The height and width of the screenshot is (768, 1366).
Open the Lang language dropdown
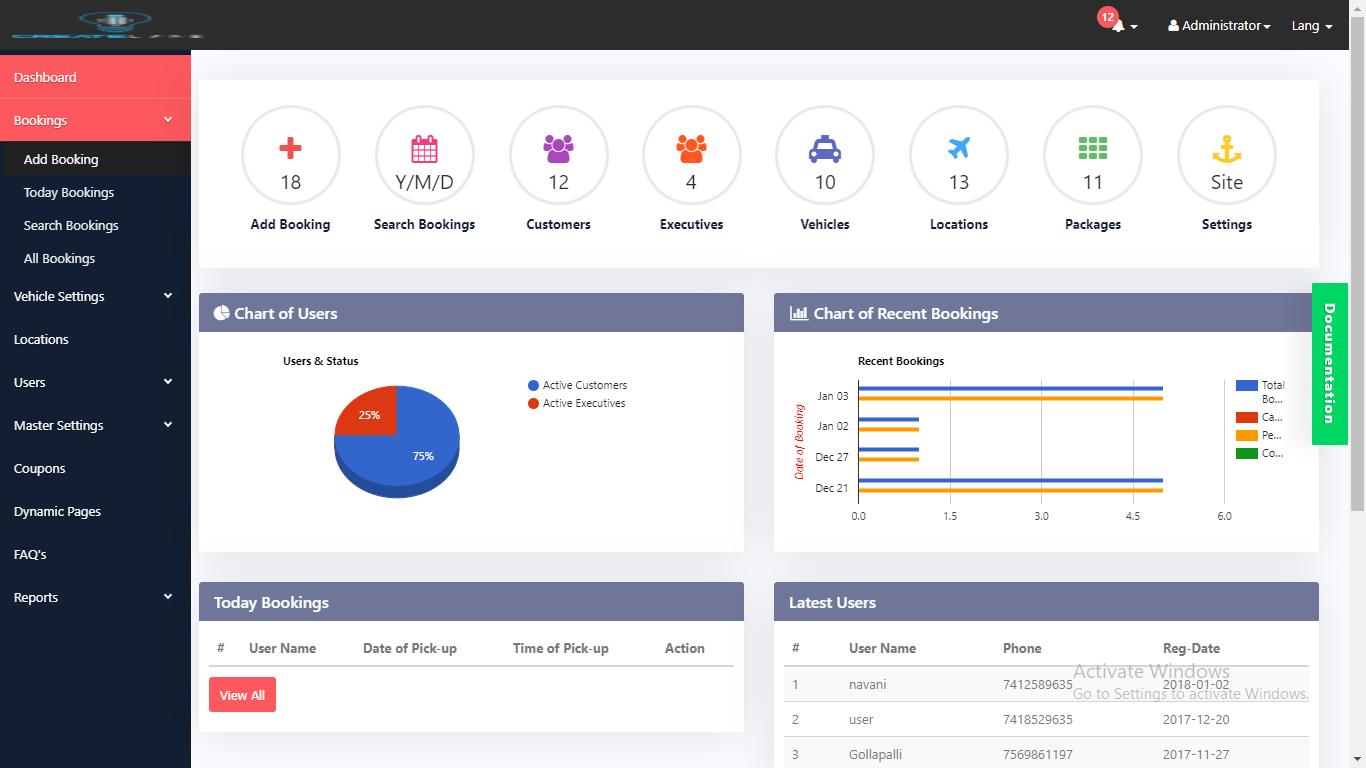click(x=1312, y=26)
